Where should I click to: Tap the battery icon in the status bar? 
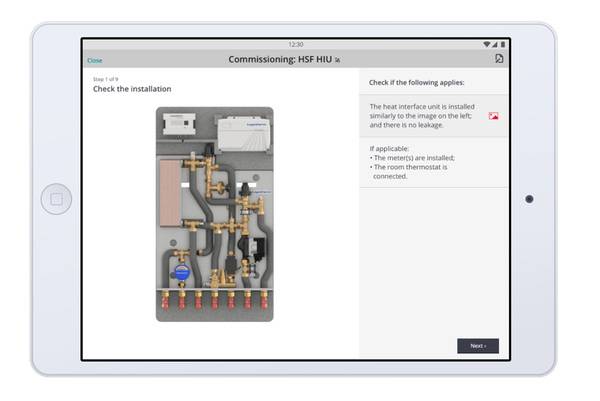(502, 44)
